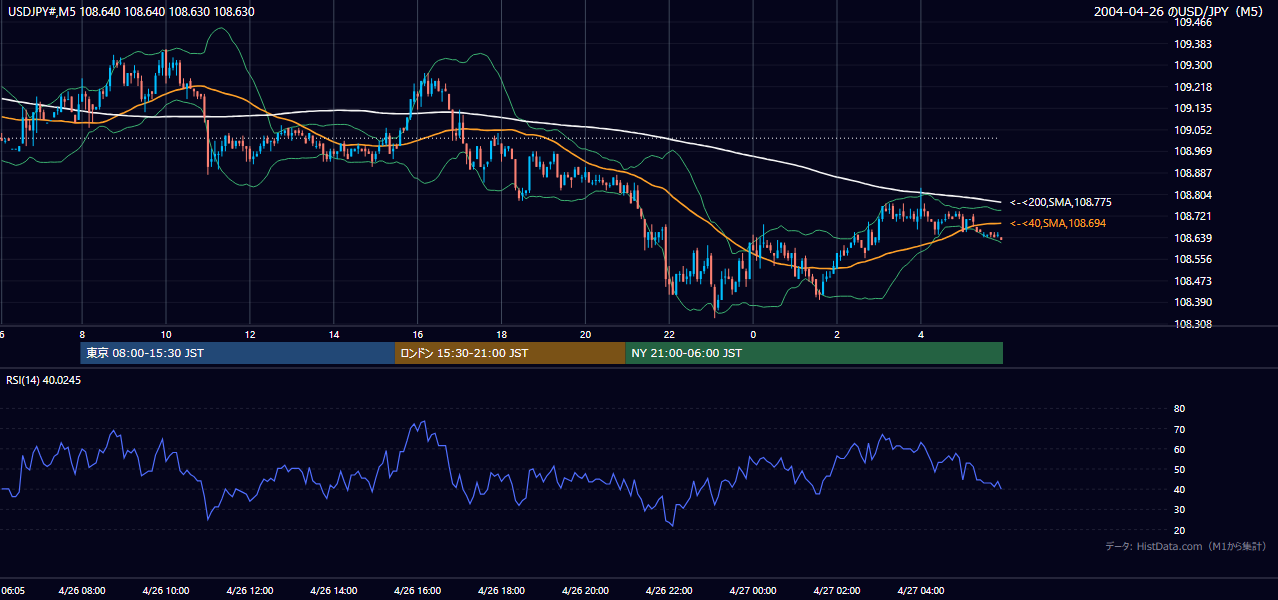This screenshot has height=600, width=1278.
Task: Click the RSI 30 level label
Action: coord(1179,510)
